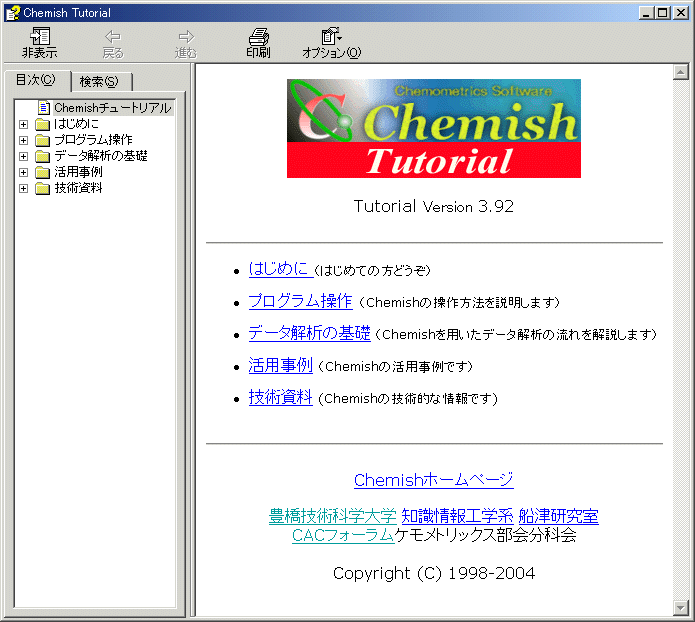Open the 豊橋技術科学大学 link
The height and width of the screenshot is (622, 695).
[x=333, y=516]
